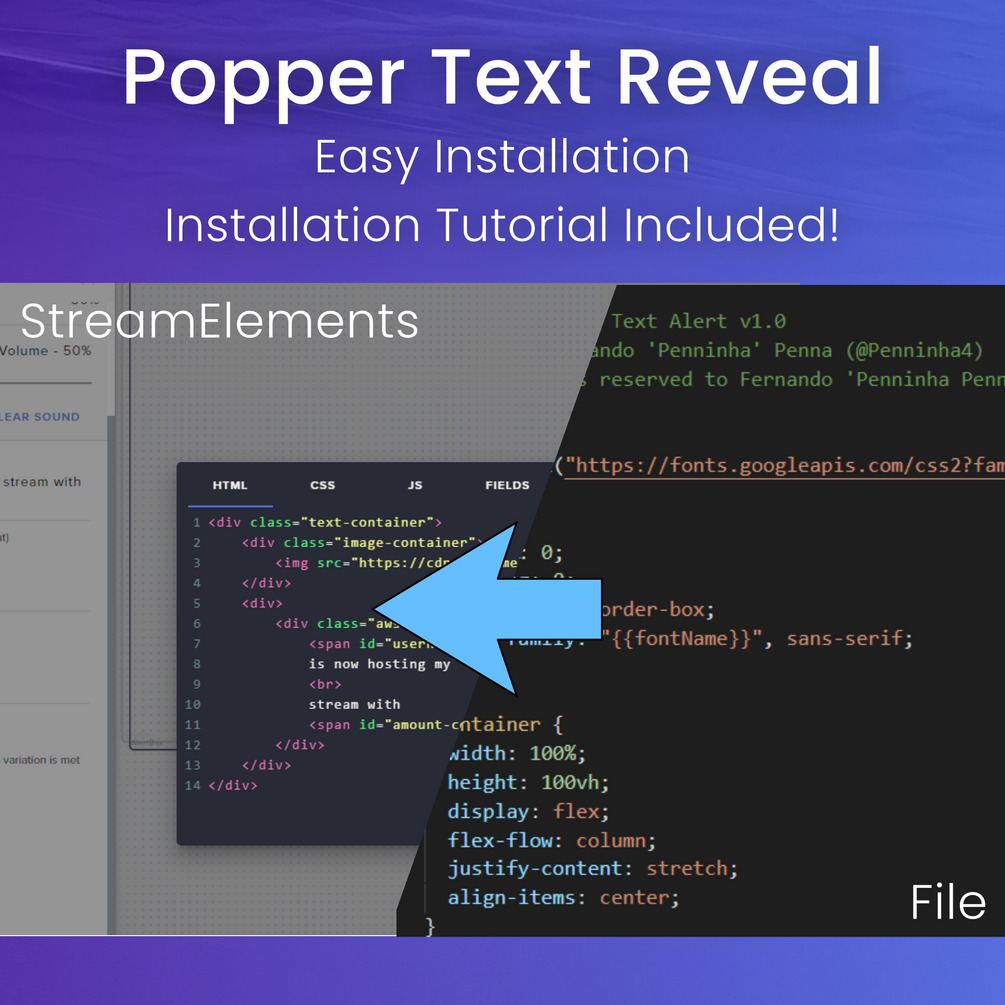Click the closing </div> on line 4
The width and height of the screenshot is (1005, 1005).
[267, 583]
